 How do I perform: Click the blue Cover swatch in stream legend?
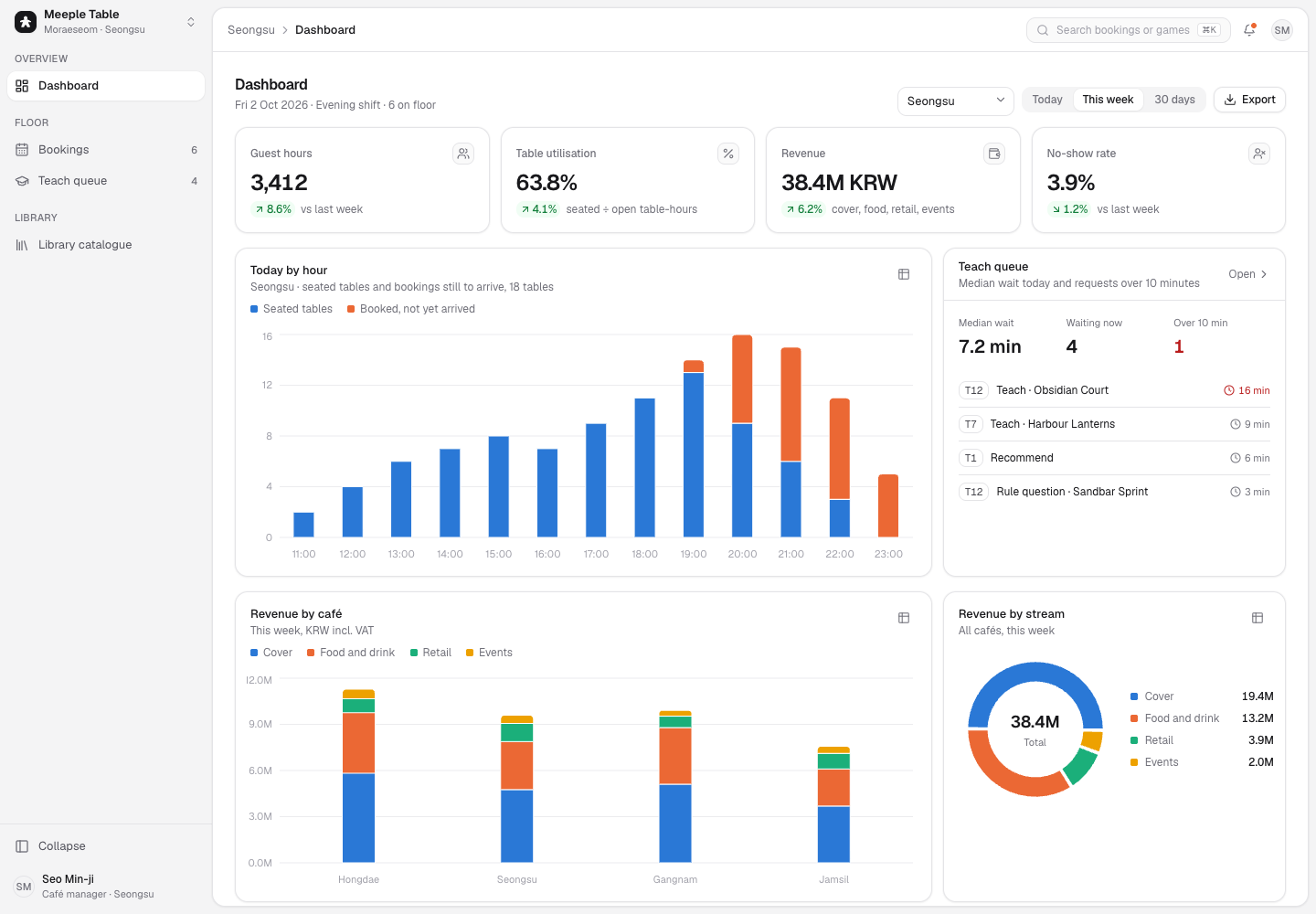[1134, 696]
